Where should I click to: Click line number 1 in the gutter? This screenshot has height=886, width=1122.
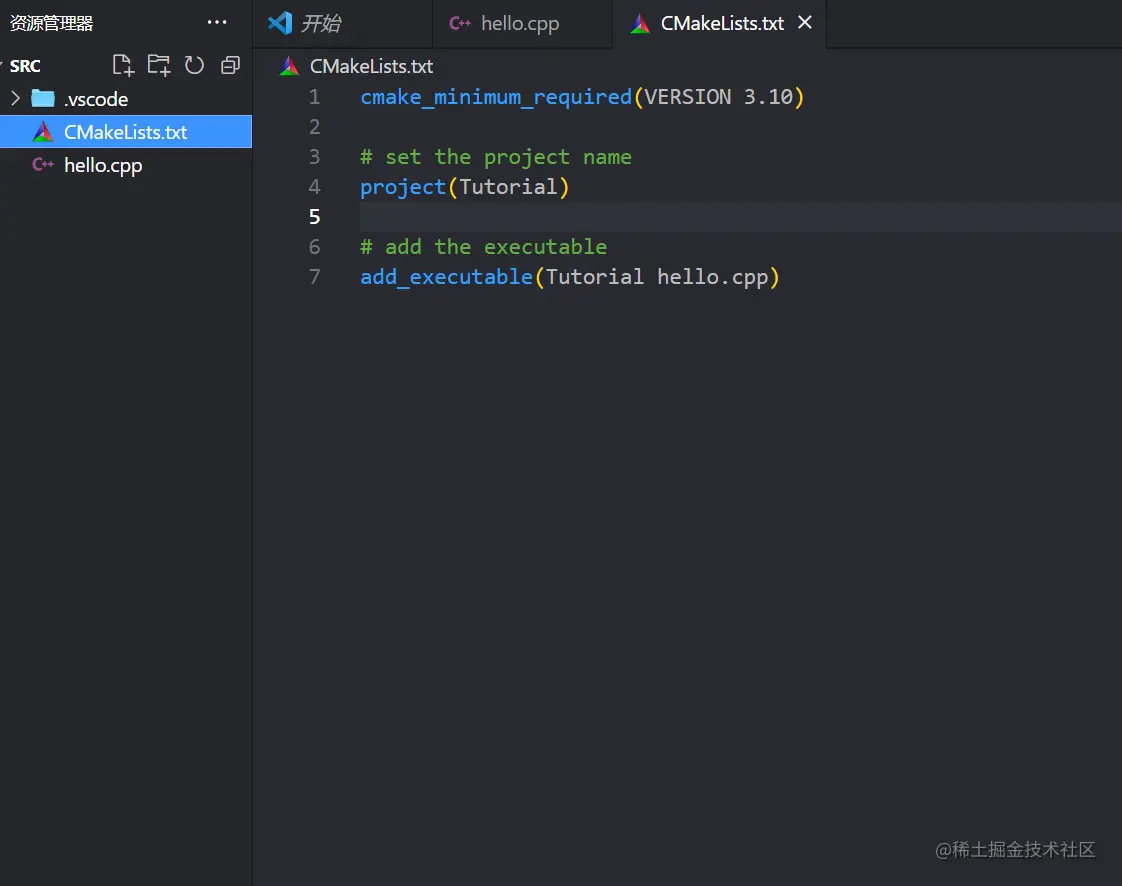pos(314,97)
